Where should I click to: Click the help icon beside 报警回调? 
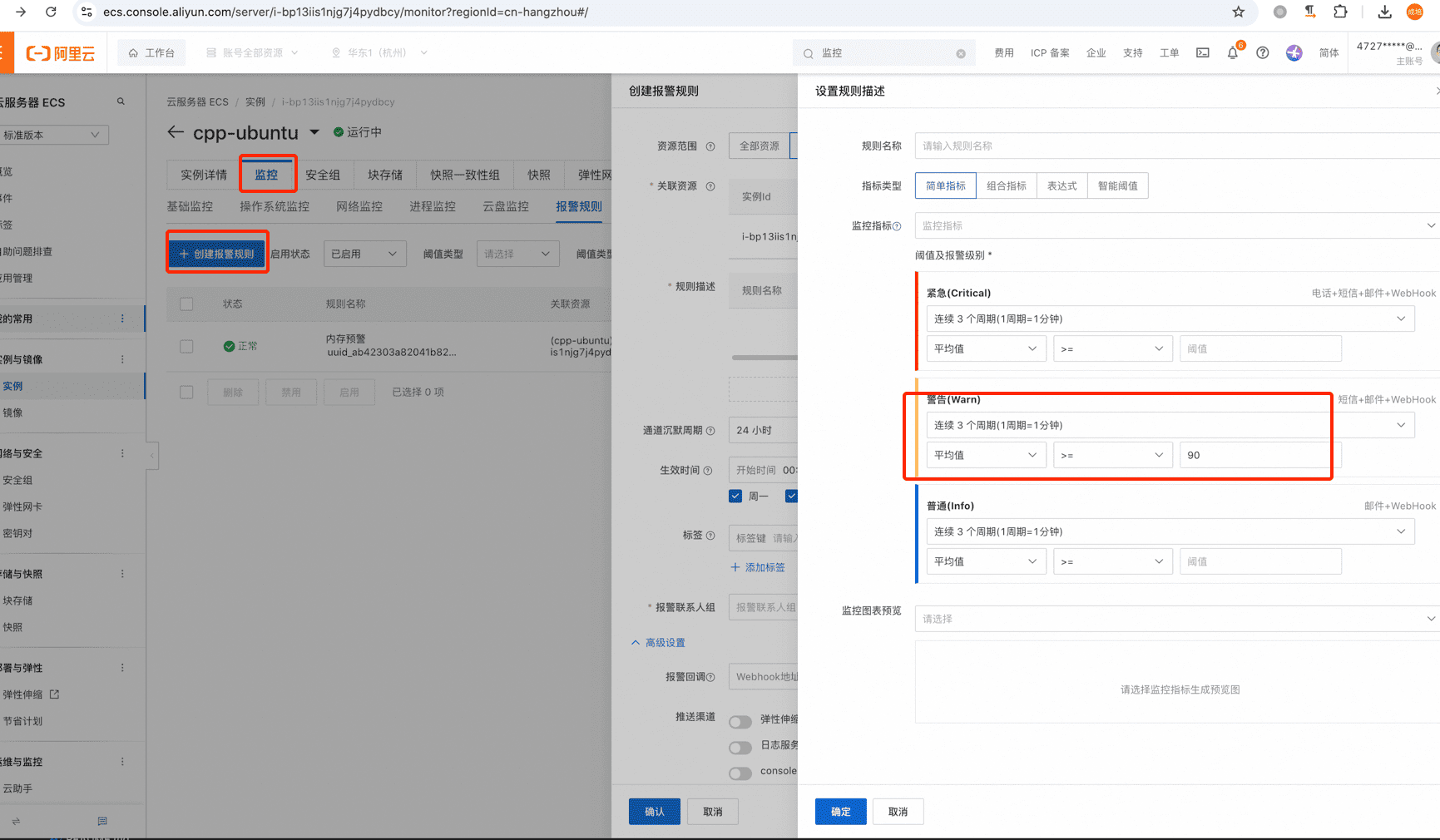pyautogui.click(x=710, y=677)
